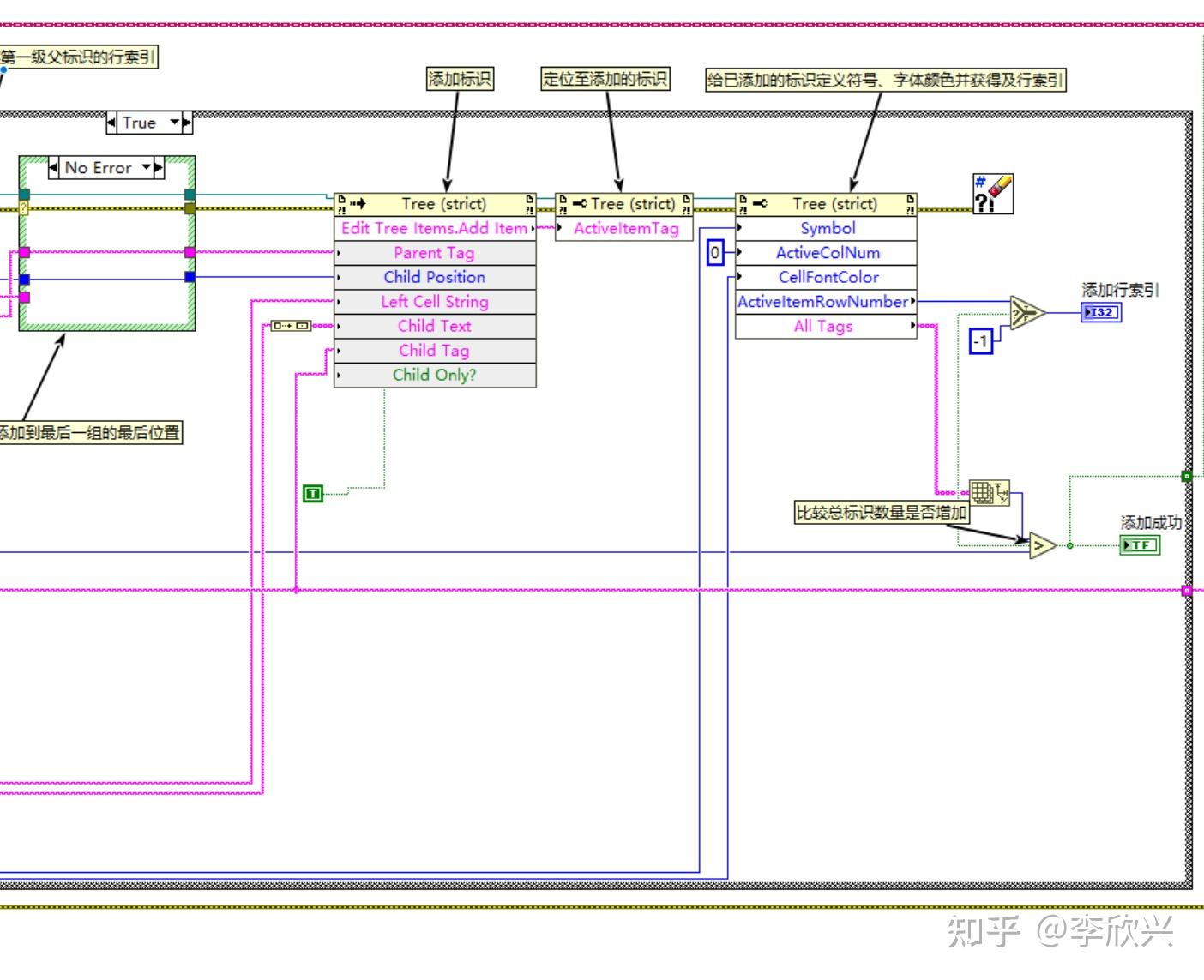Click the Add Item invoke node header
The image size is (1204, 980).
point(435,204)
